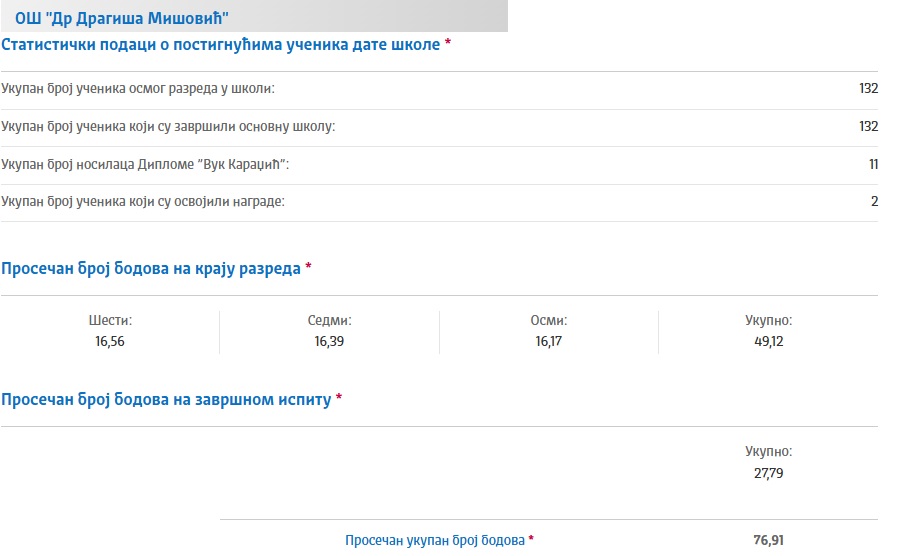Image resolution: width=898 pixels, height=556 pixels.
Task: Open the Просечан број бодова на завршном испиту heading
Action: coord(166,400)
